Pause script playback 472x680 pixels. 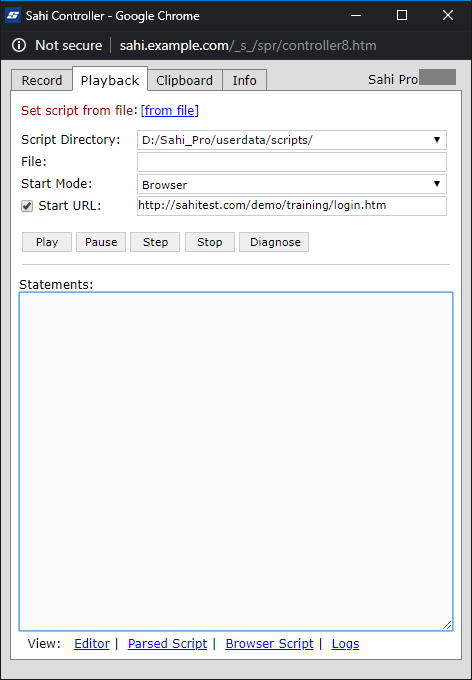pos(101,242)
